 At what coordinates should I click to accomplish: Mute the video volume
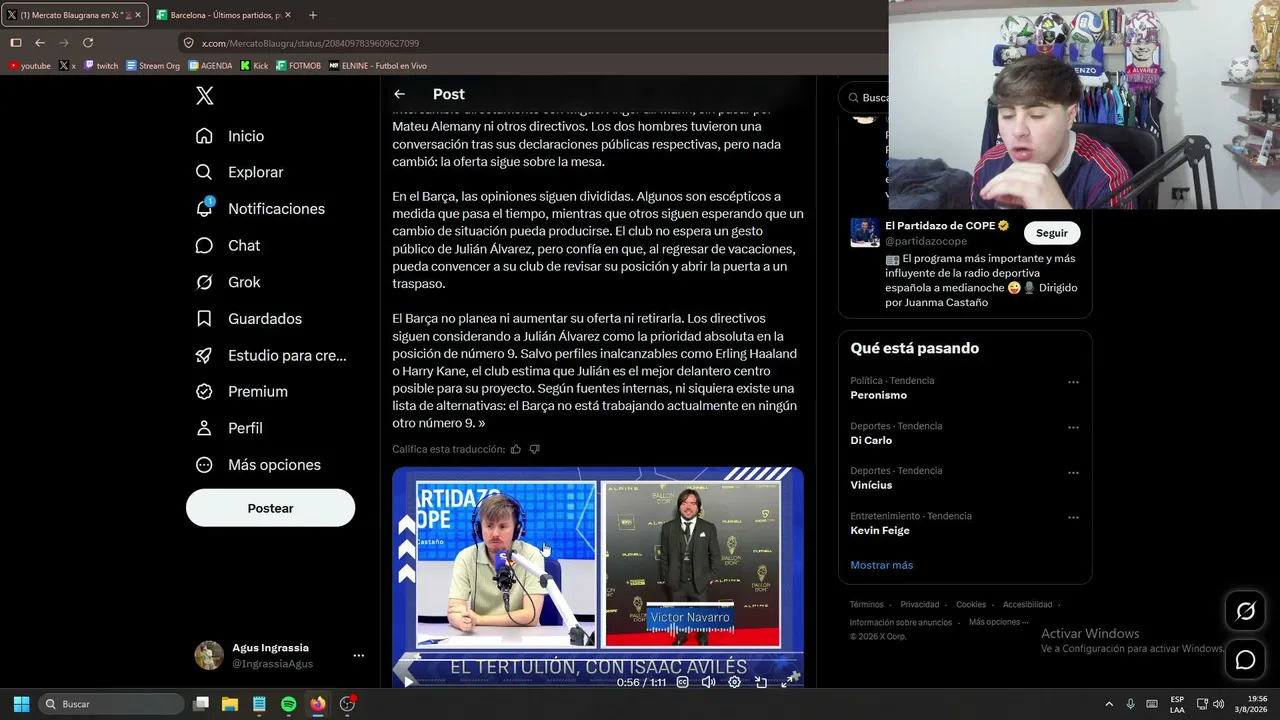tap(708, 682)
